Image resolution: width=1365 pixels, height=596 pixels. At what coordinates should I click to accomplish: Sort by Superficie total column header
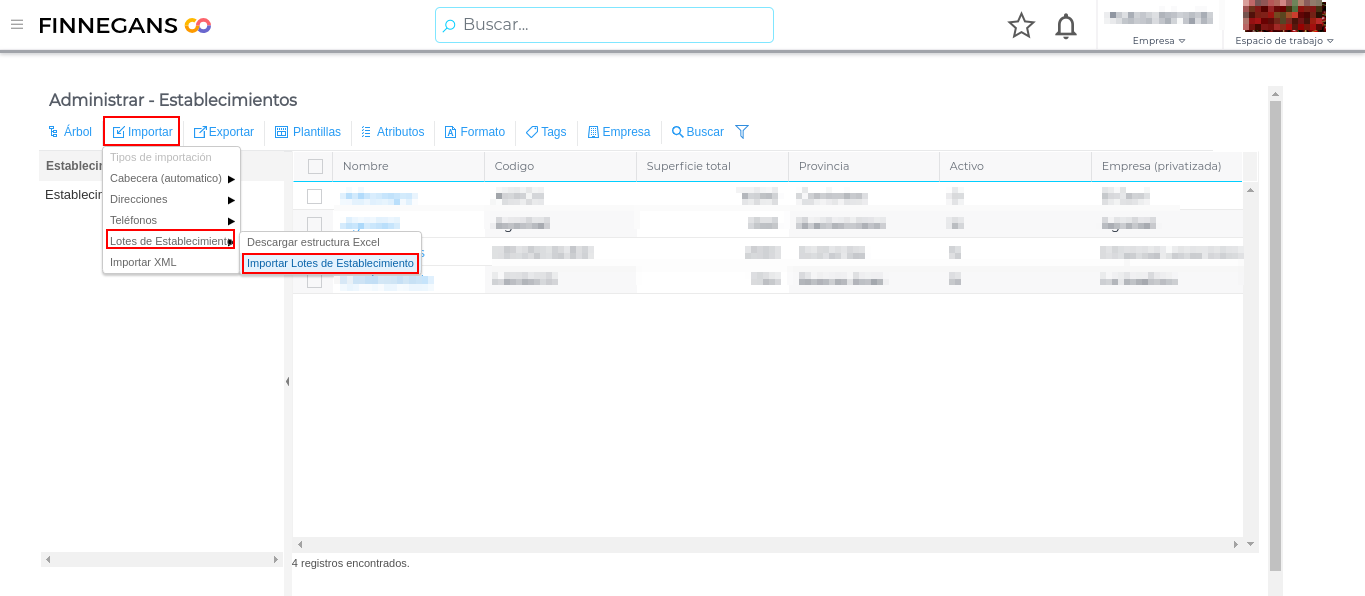point(712,166)
